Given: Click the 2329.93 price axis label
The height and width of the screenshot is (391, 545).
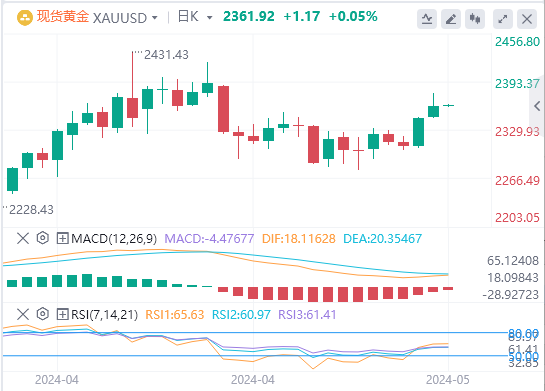Looking at the screenshot, I should [517, 132].
